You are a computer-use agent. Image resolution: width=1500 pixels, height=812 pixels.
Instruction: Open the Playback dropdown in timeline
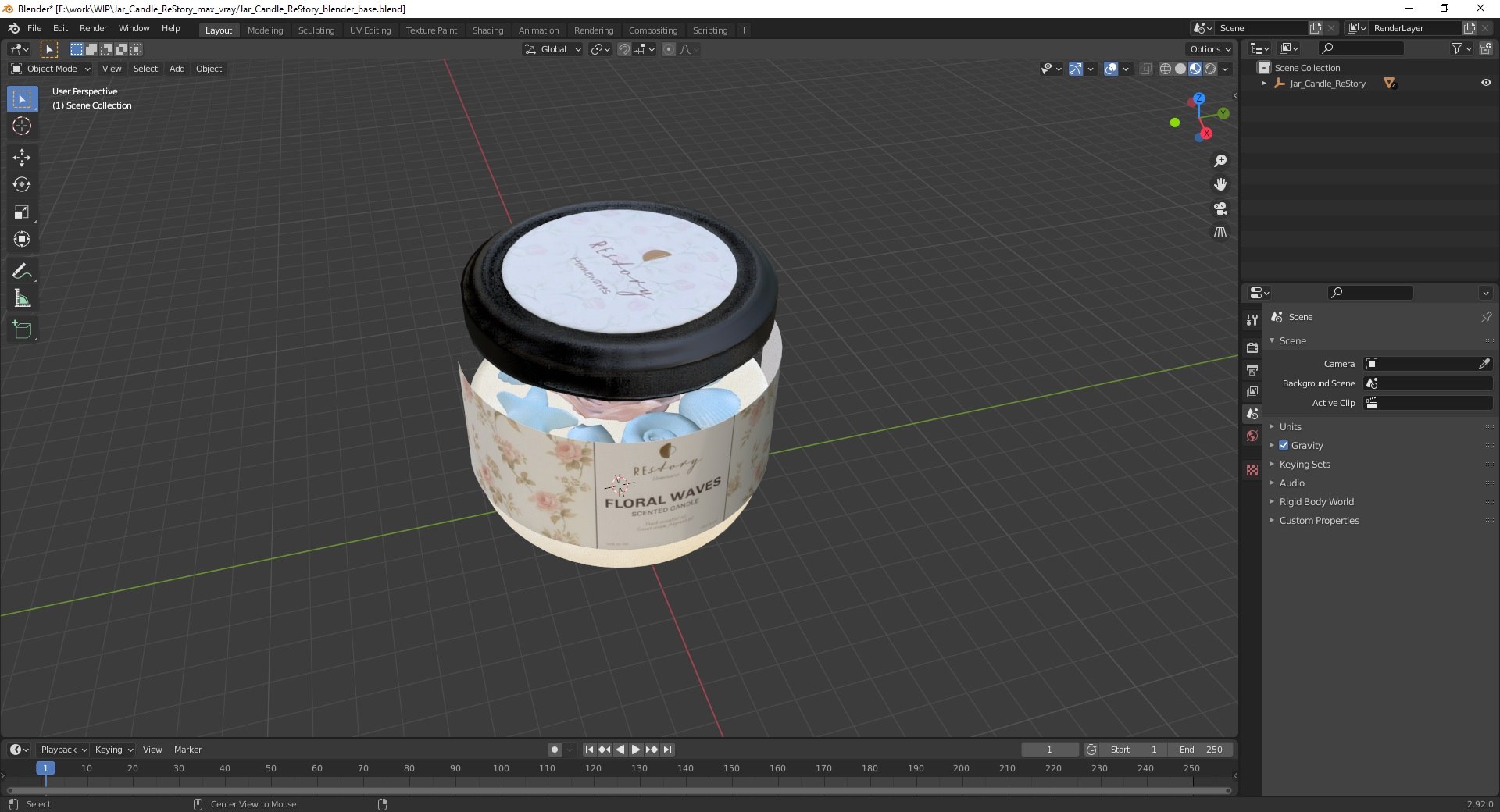pyautogui.click(x=63, y=750)
